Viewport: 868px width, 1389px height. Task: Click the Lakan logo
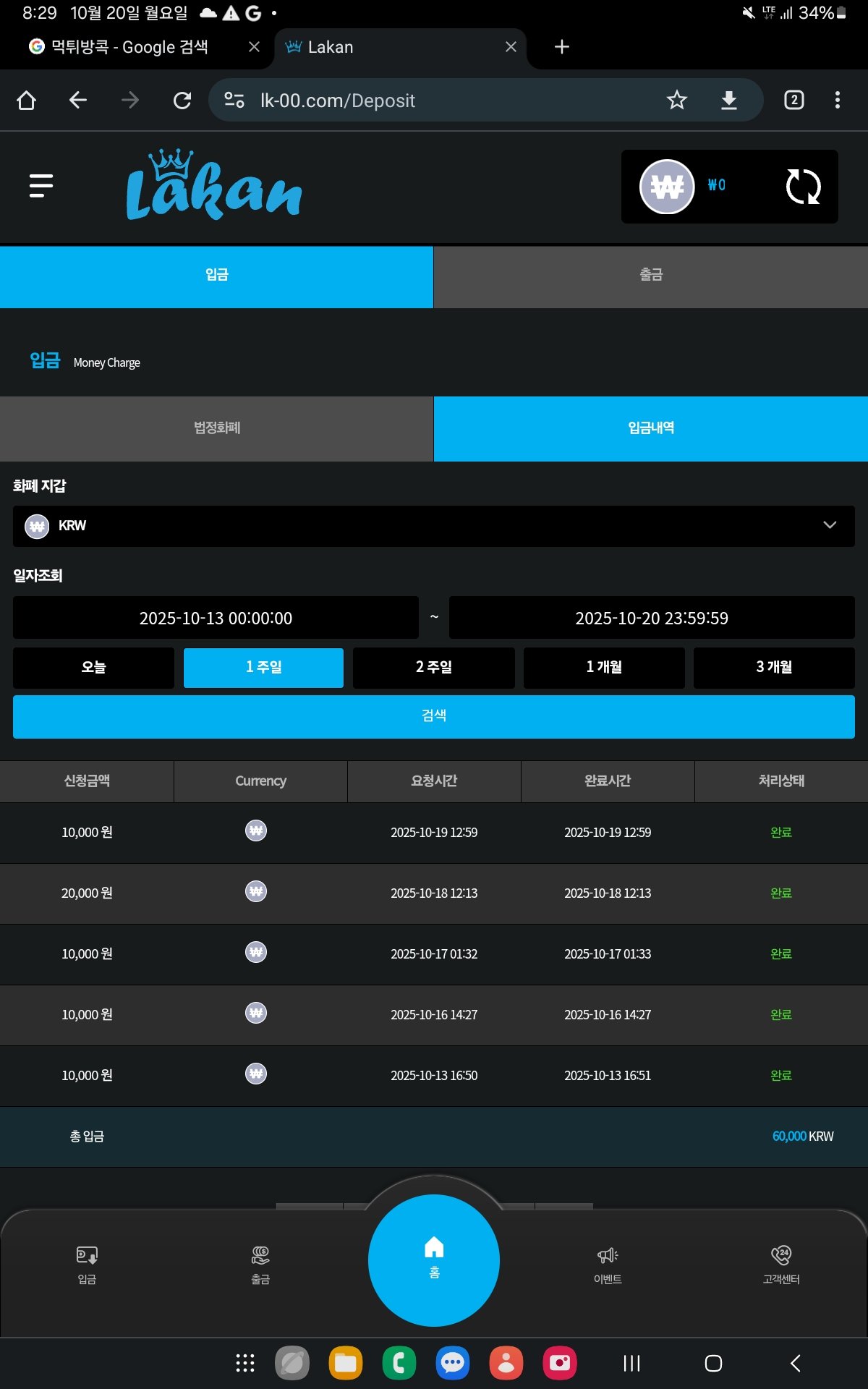(214, 185)
